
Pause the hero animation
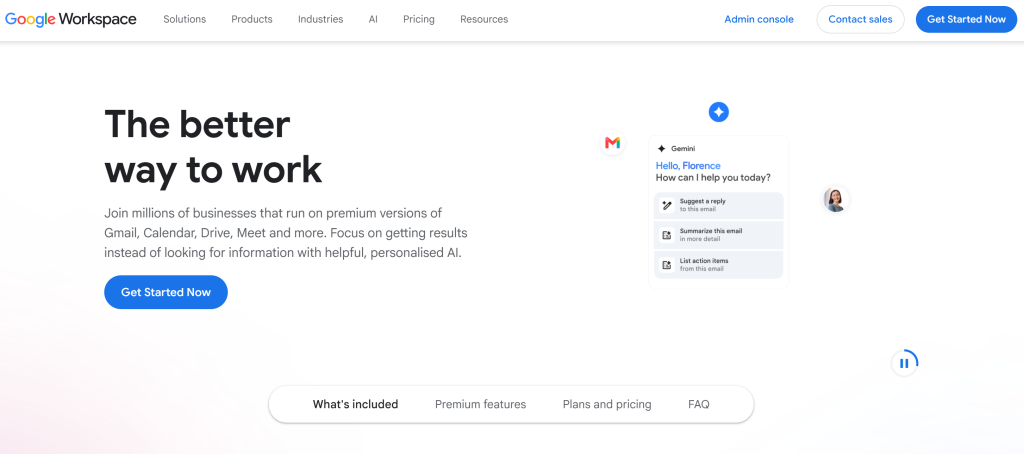coord(904,363)
